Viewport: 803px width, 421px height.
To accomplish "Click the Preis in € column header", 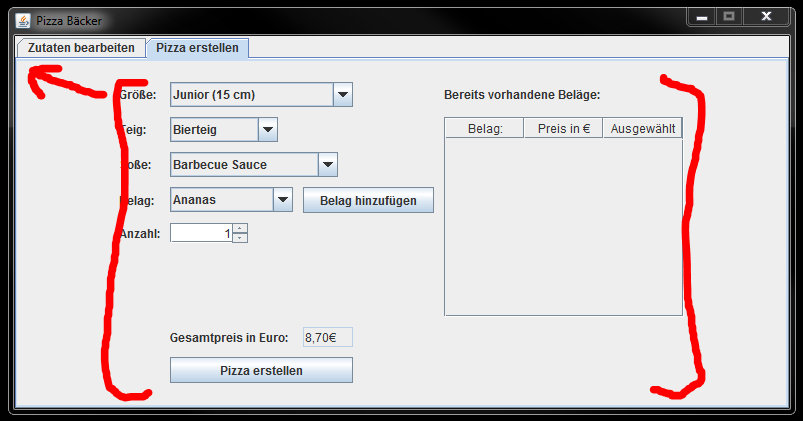I will click(x=563, y=128).
